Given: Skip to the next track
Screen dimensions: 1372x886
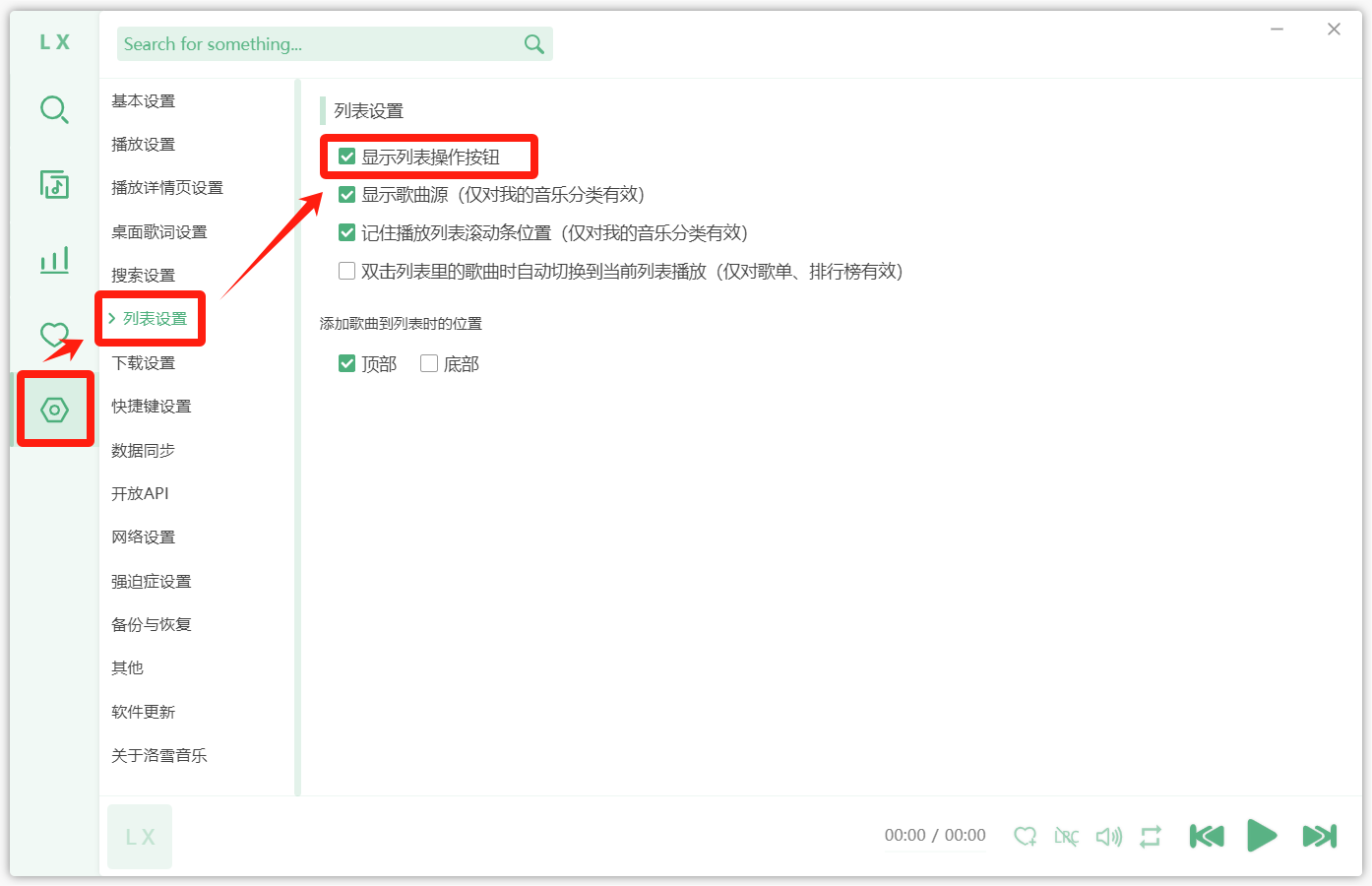Looking at the screenshot, I should 1319,837.
